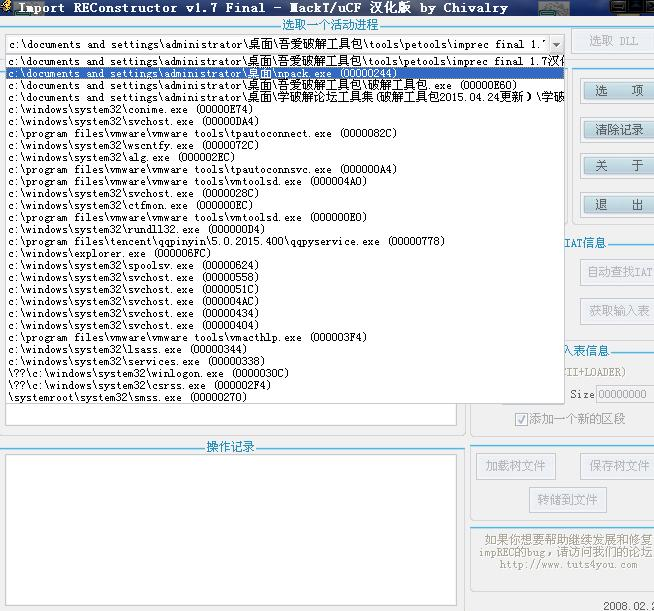Pick the conime.exe (00000E74) process entry
This screenshot has width=654, height=611.
click(x=285, y=109)
